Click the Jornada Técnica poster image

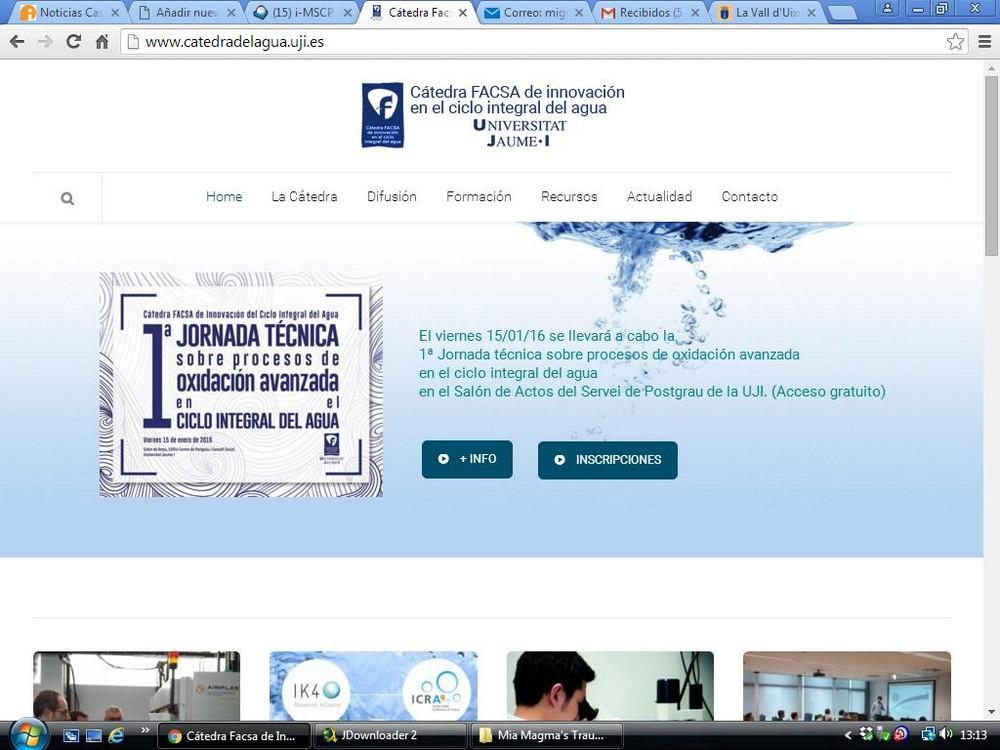point(241,385)
